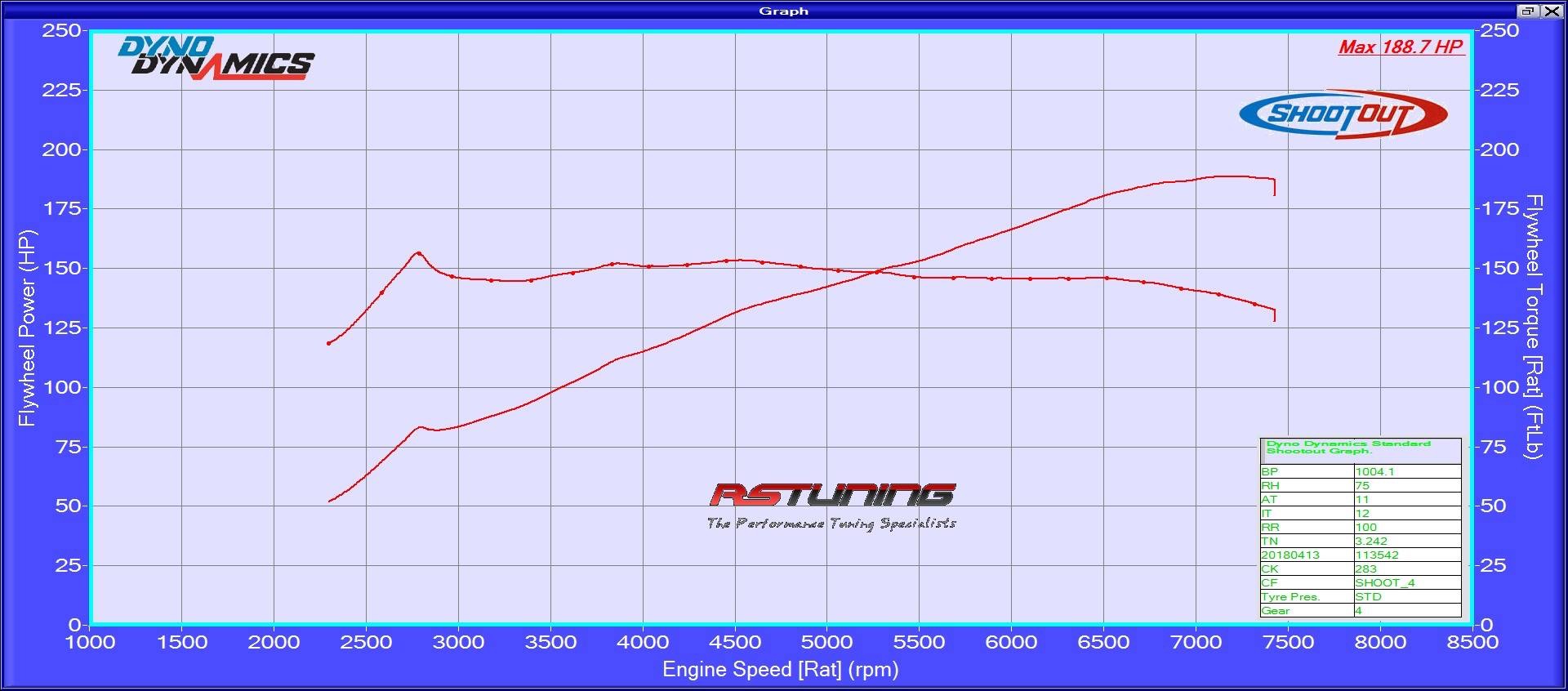Viewport: 1568px width, 691px height.
Task: Select the BP value 1004.1 cell
Action: (x=1406, y=472)
